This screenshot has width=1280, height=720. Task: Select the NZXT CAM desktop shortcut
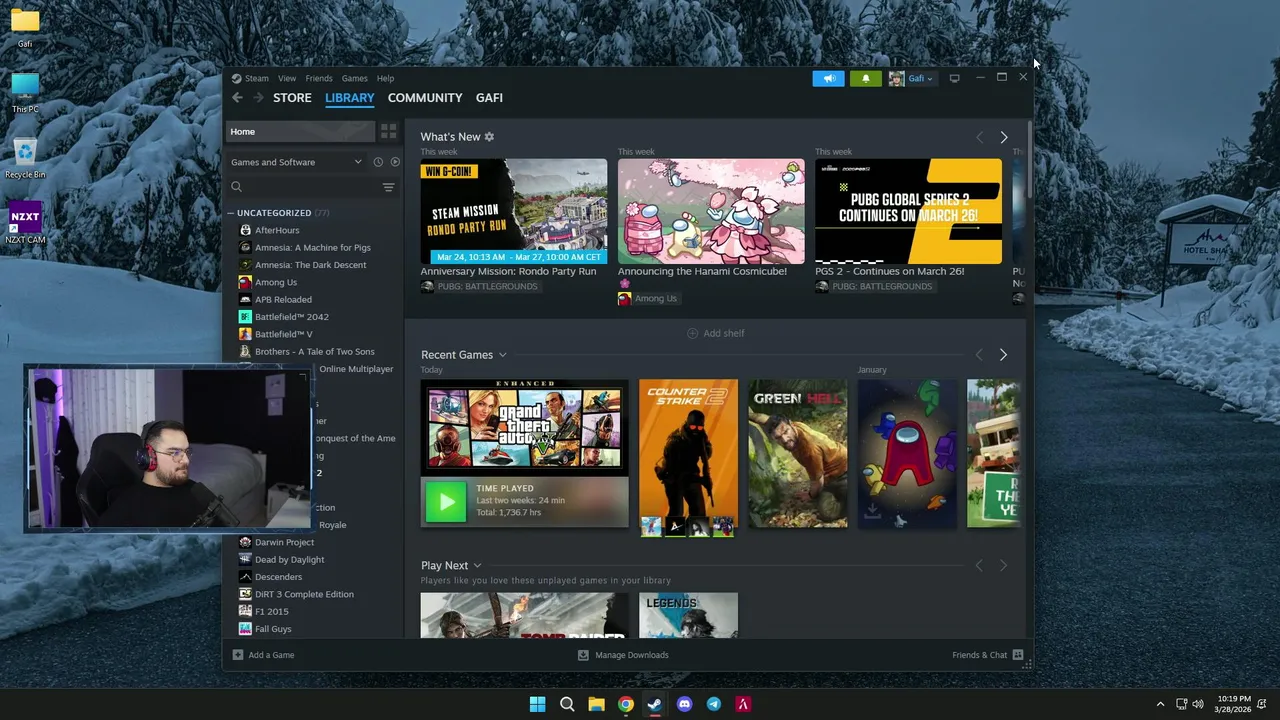(25, 223)
